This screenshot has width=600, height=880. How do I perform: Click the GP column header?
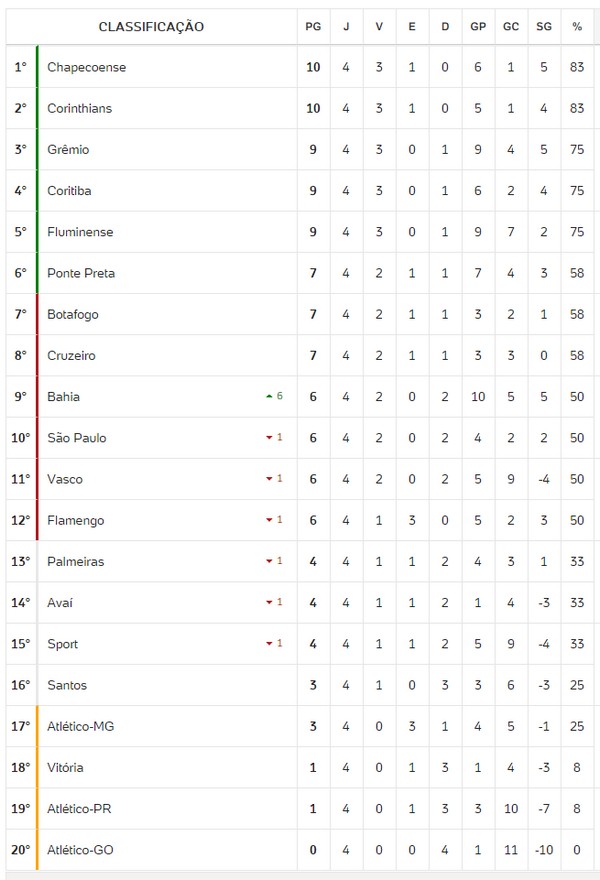(x=478, y=27)
